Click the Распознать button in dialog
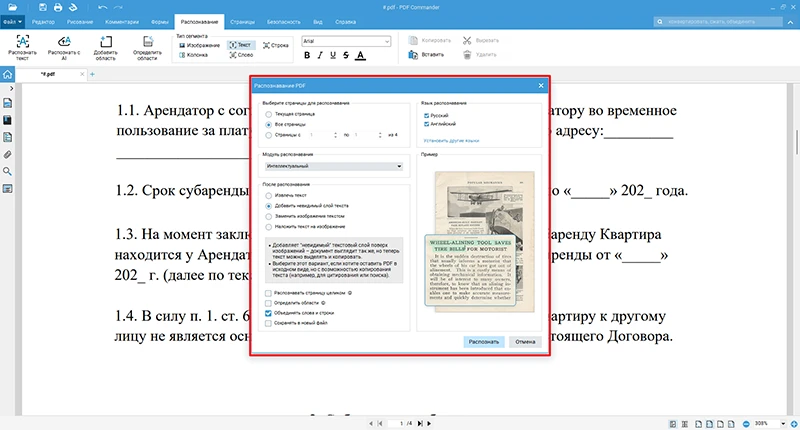This screenshot has width=800, height=430. pyautogui.click(x=484, y=342)
